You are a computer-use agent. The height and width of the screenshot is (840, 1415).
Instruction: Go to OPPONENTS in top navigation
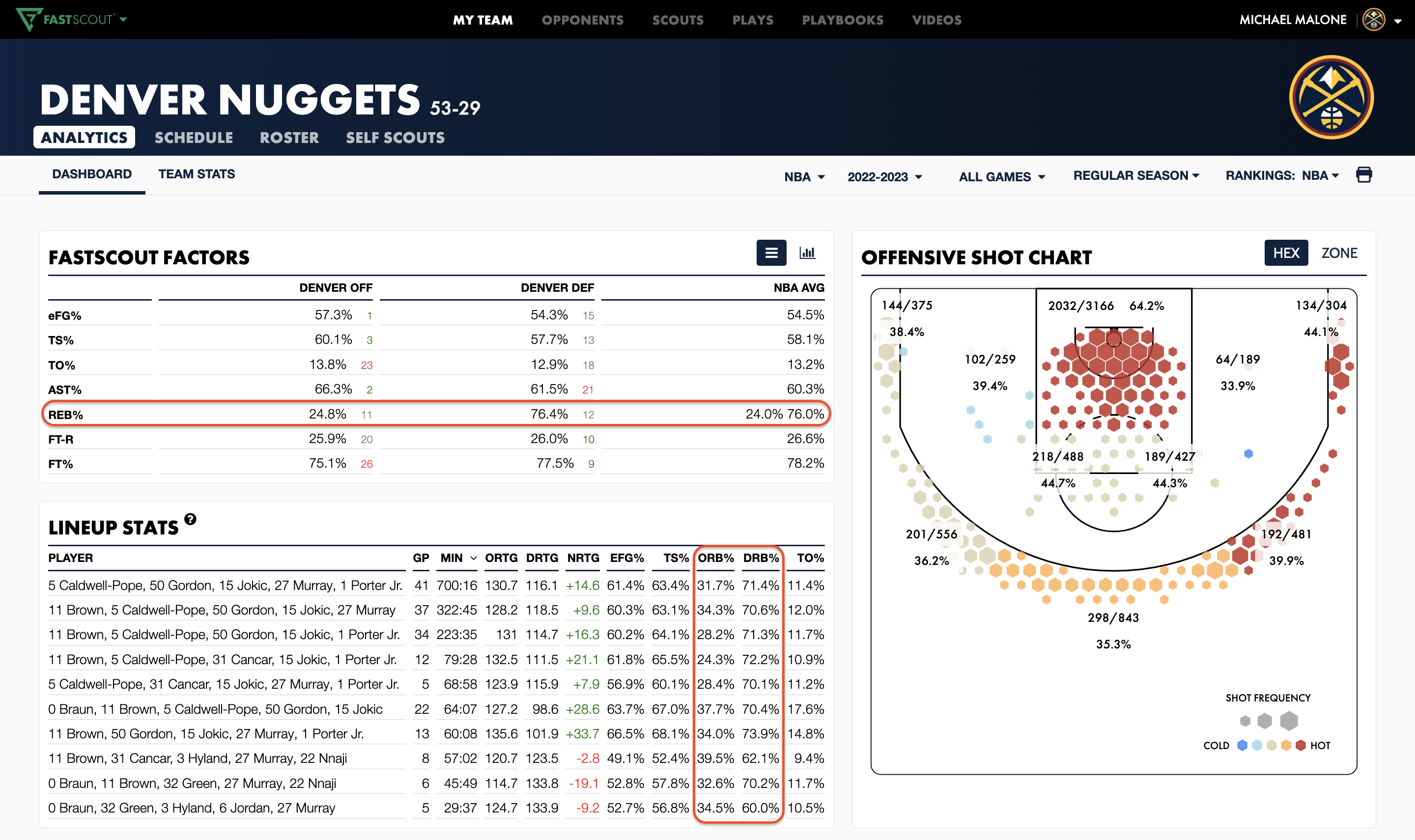coord(582,20)
